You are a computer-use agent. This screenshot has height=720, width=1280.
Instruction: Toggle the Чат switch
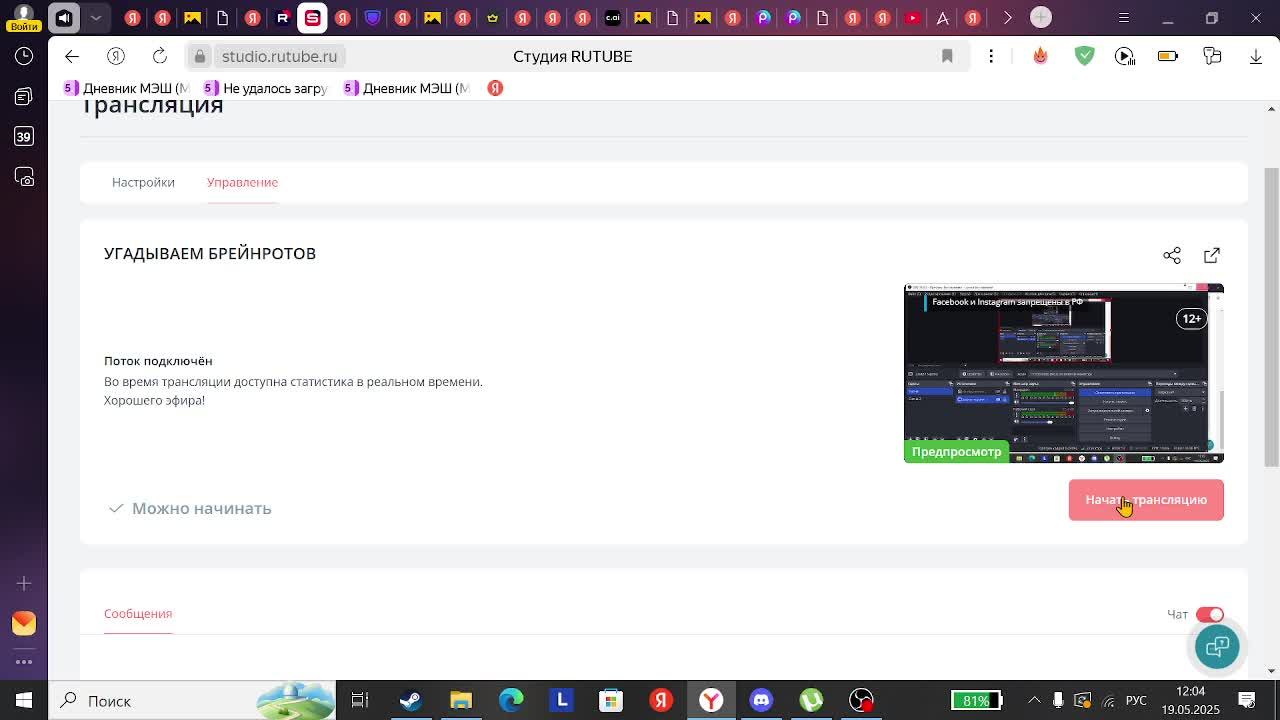pyautogui.click(x=1210, y=614)
